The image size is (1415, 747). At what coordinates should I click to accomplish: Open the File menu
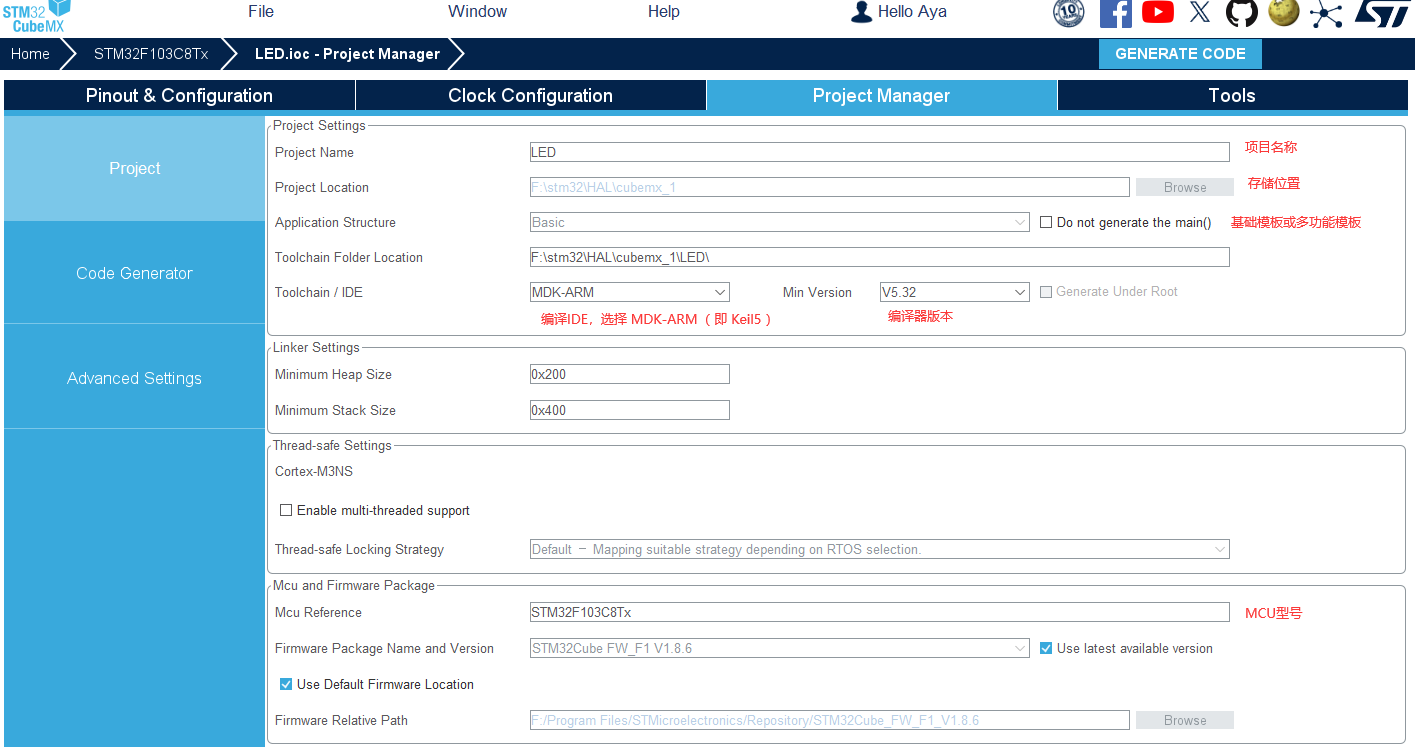click(x=261, y=12)
